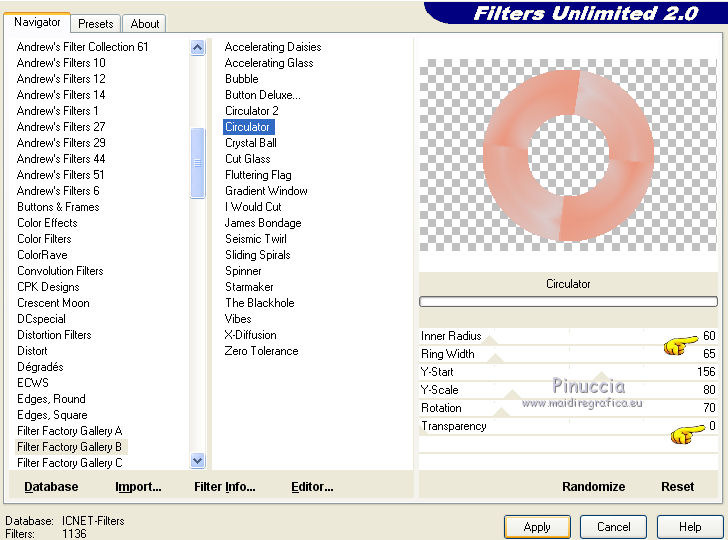Choose Sliding Spirals filter
728x540 pixels.
258,255
